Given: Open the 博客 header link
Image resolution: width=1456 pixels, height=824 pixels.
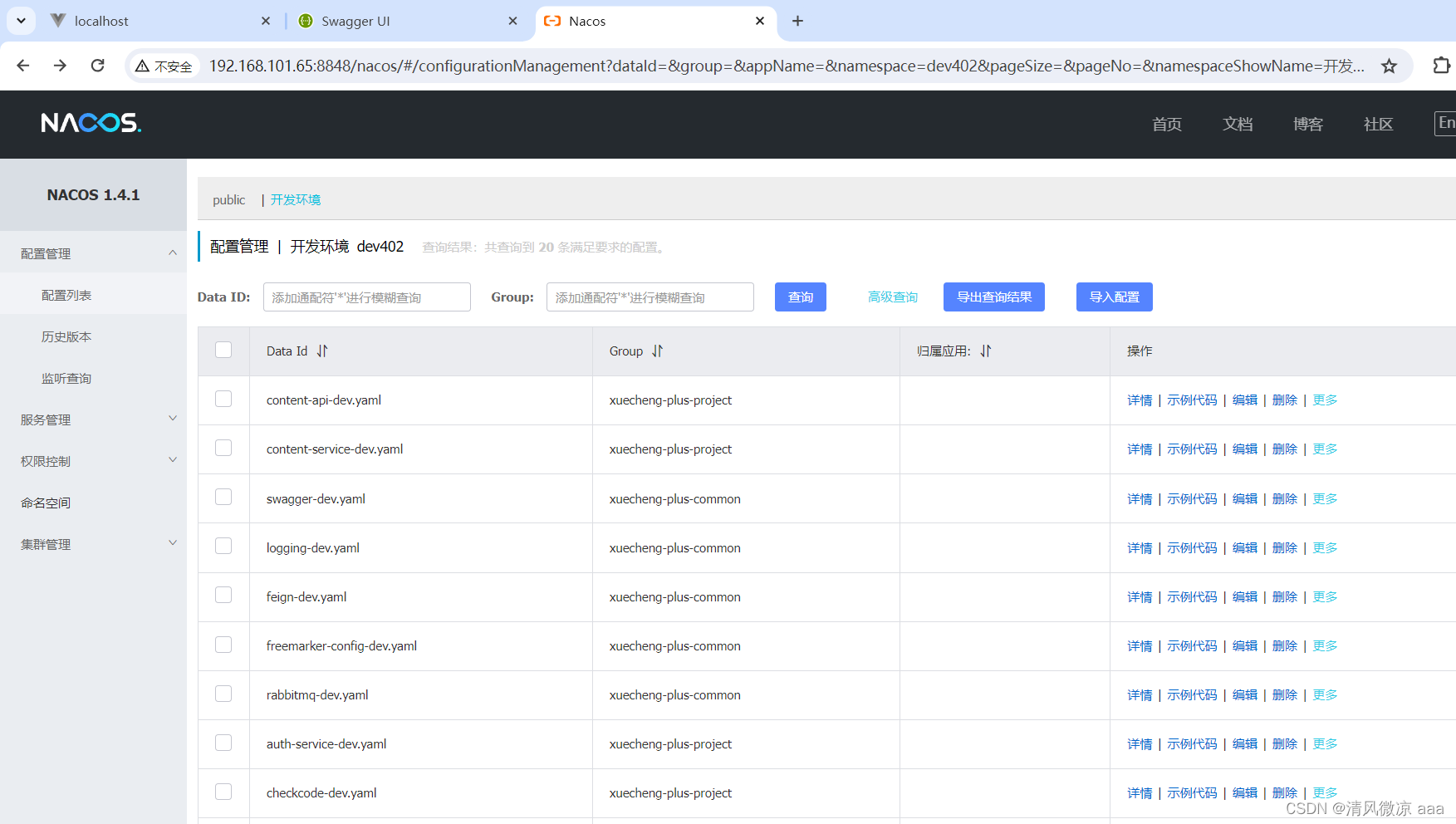Looking at the screenshot, I should [x=1308, y=124].
